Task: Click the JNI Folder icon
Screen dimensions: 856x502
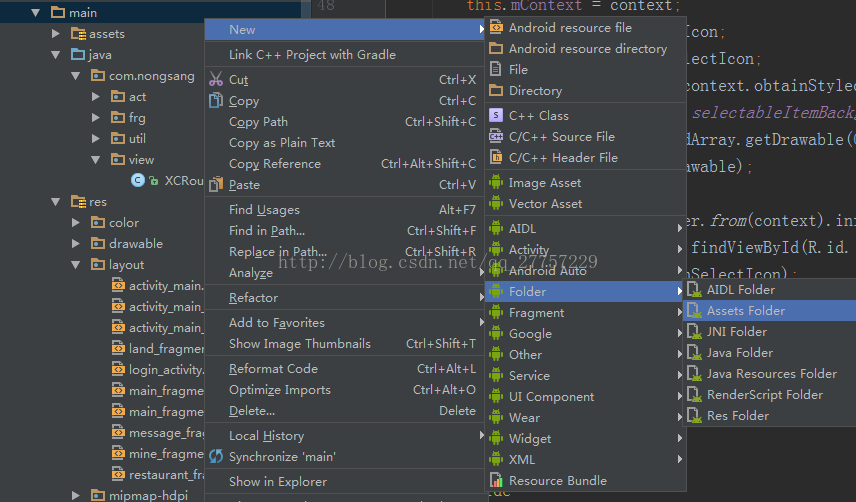Action: point(694,332)
